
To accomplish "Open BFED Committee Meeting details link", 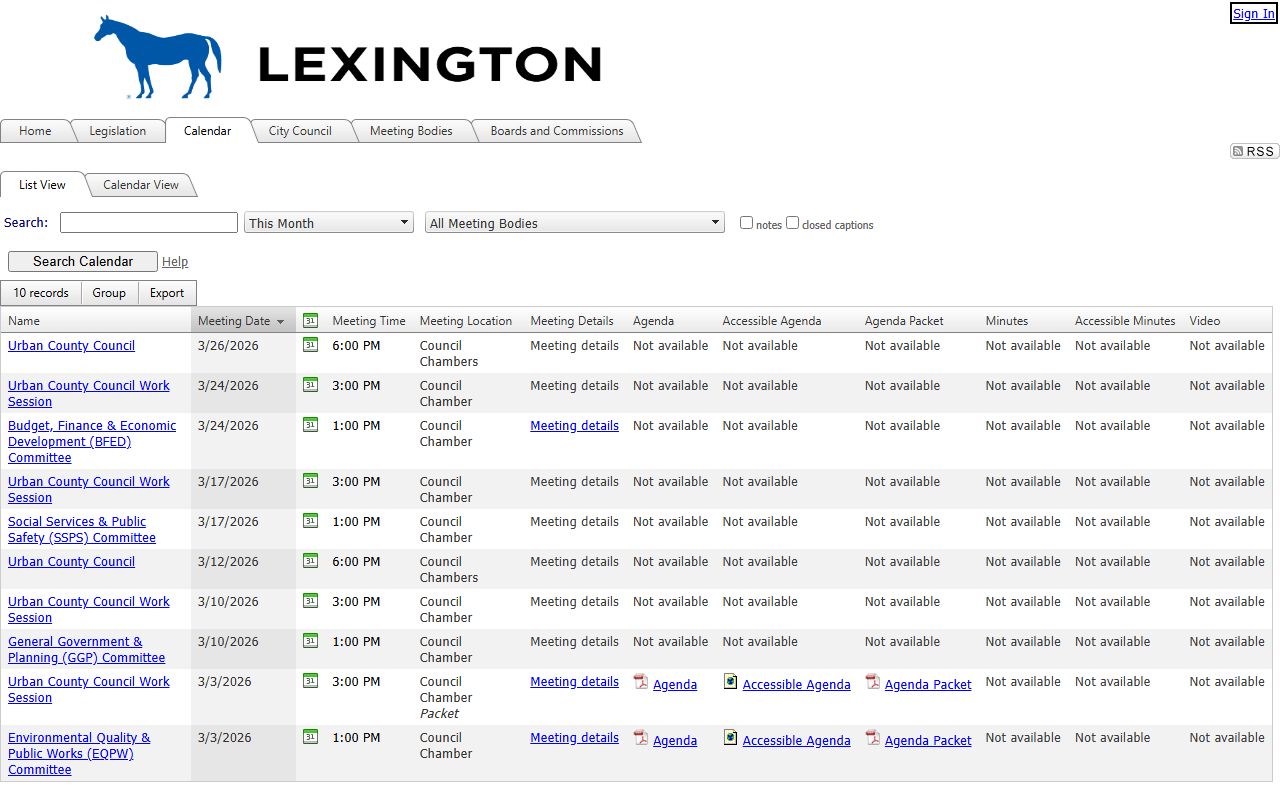I will coord(574,426).
